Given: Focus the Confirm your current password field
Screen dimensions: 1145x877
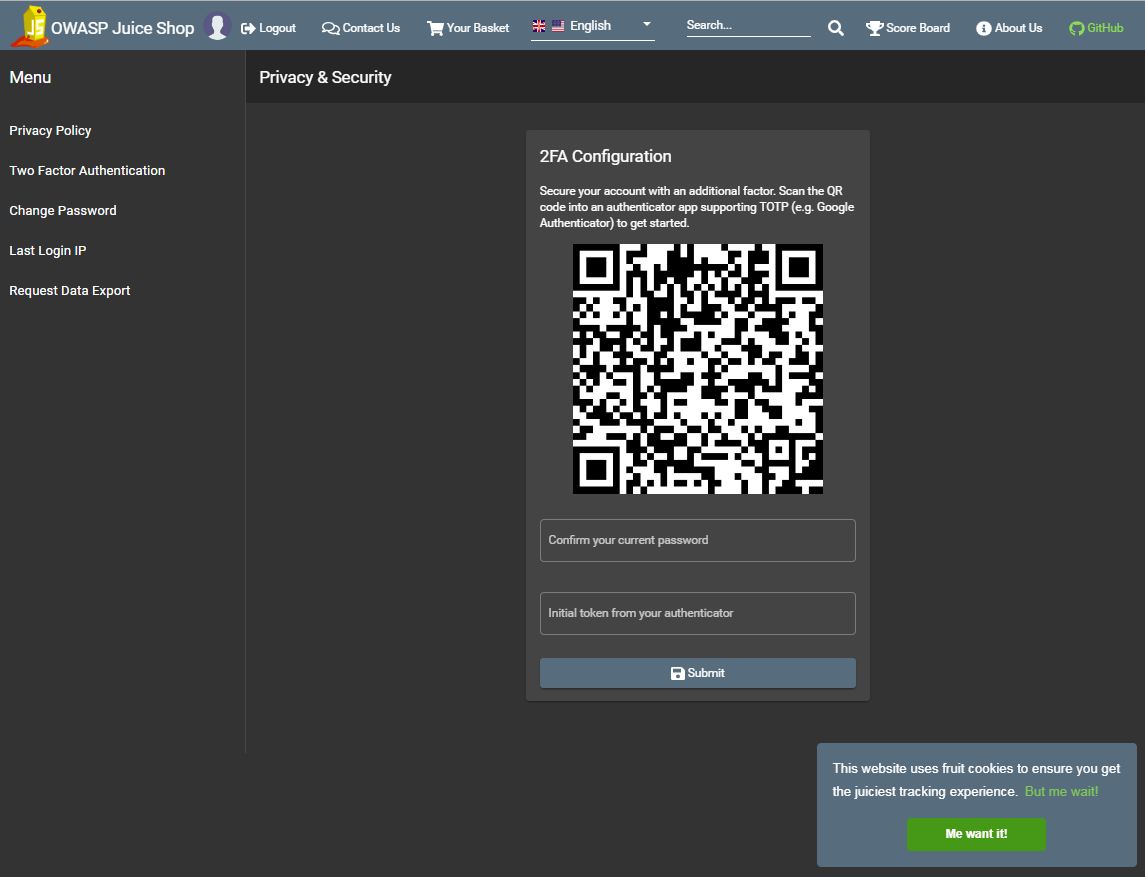Looking at the screenshot, I should 697,540.
